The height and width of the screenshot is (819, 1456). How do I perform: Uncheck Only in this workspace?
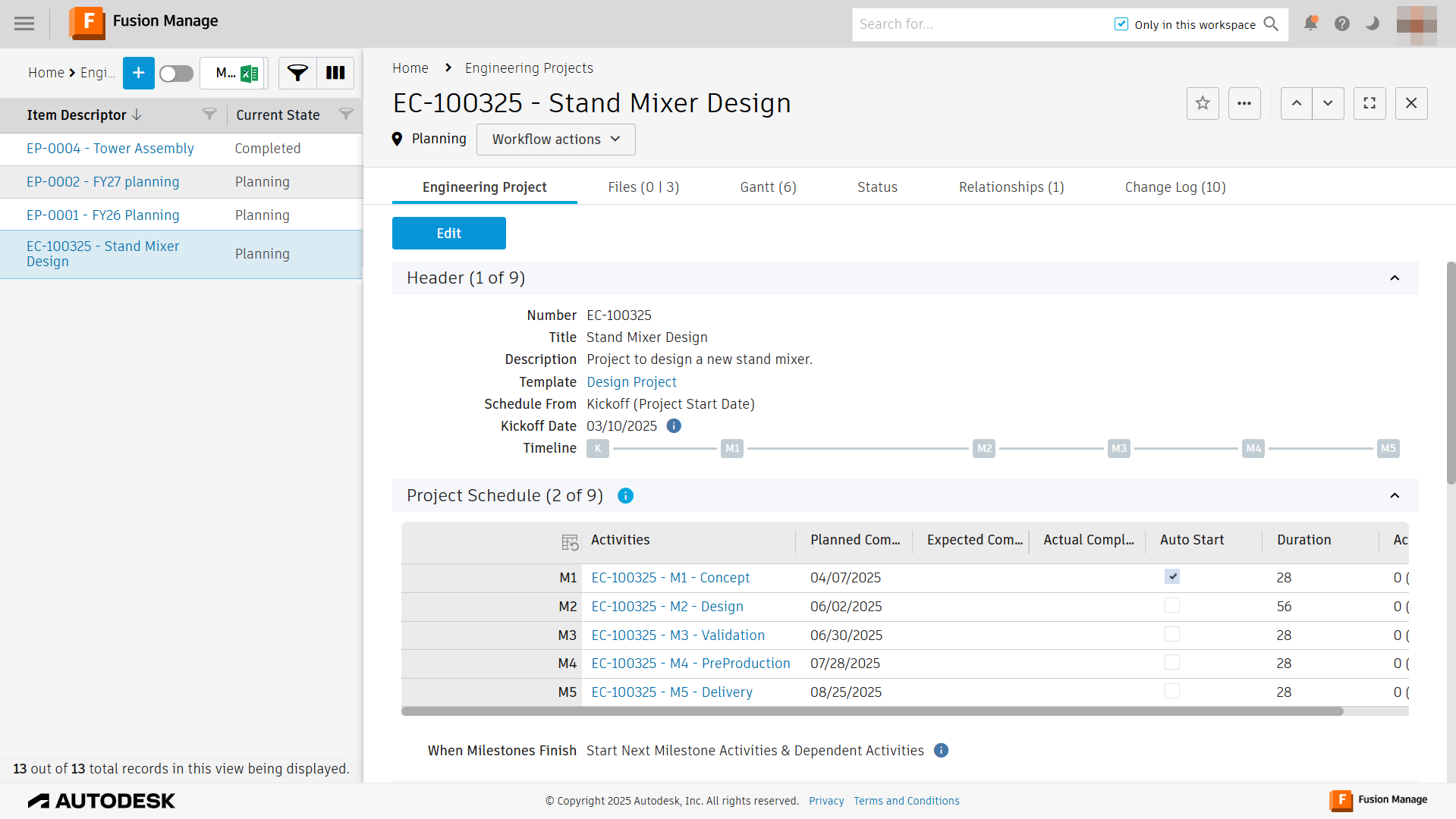(x=1121, y=24)
